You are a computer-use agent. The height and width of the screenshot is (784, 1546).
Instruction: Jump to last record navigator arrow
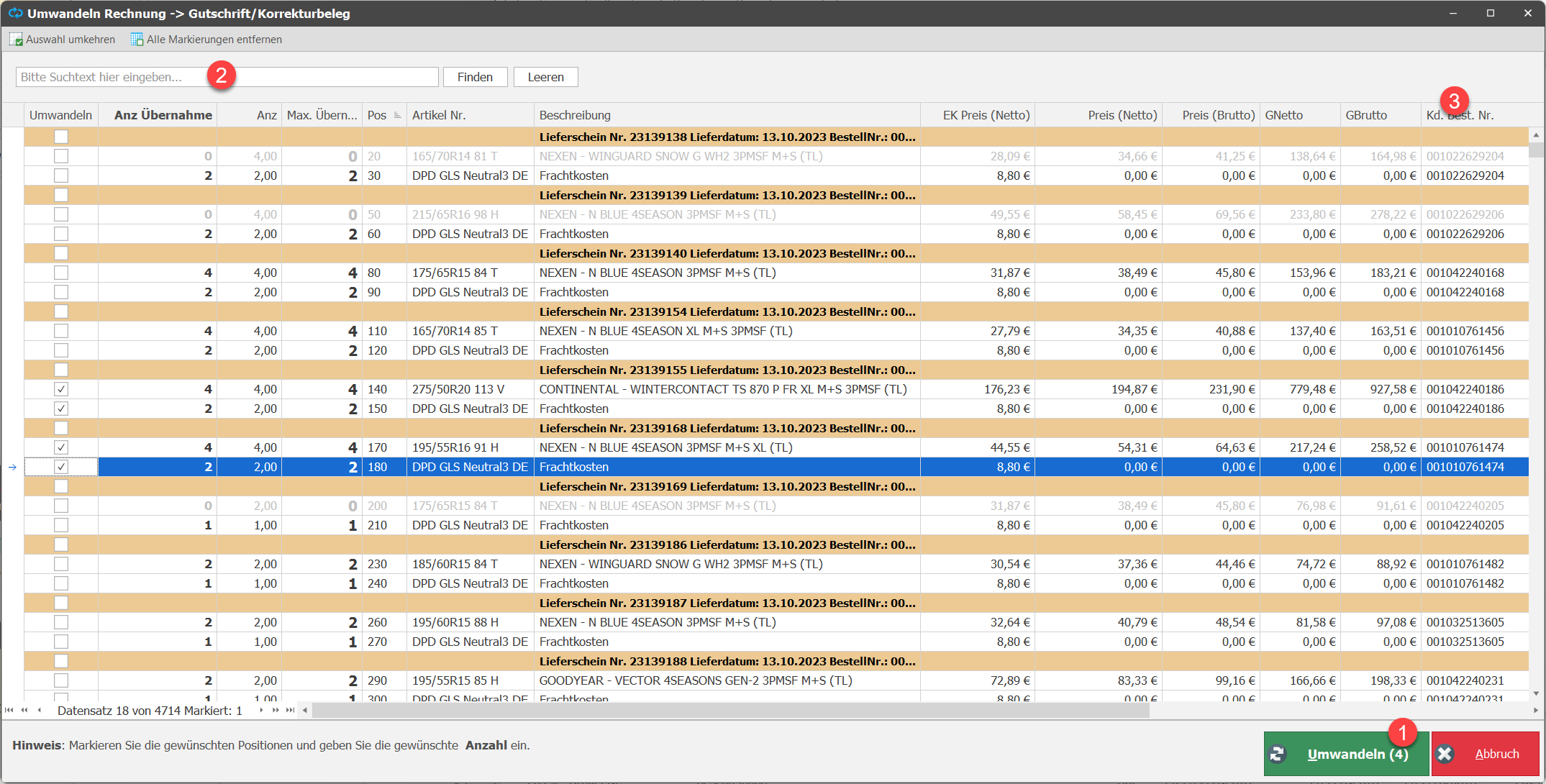point(291,711)
